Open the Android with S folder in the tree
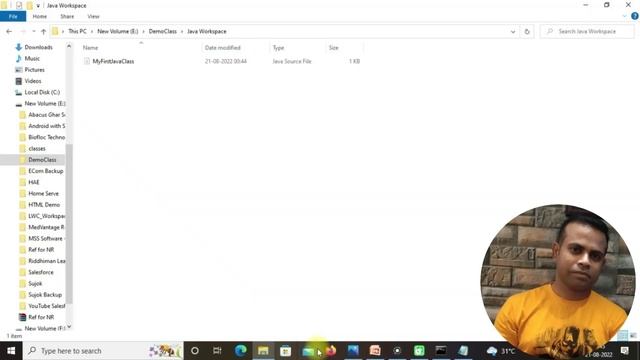640x360 pixels. [47, 126]
